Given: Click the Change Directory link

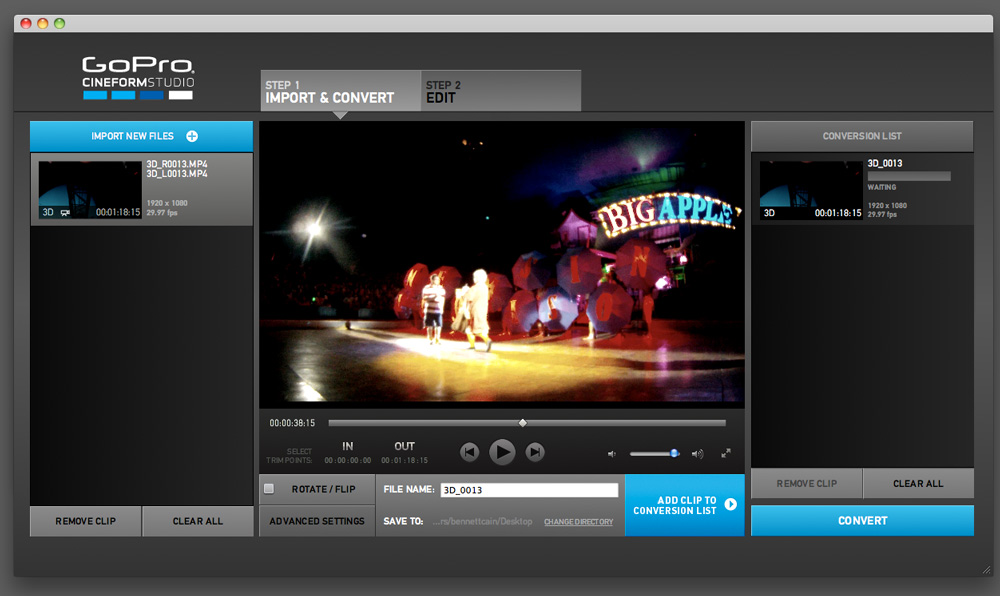Looking at the screenshot, I should [578, 521].
